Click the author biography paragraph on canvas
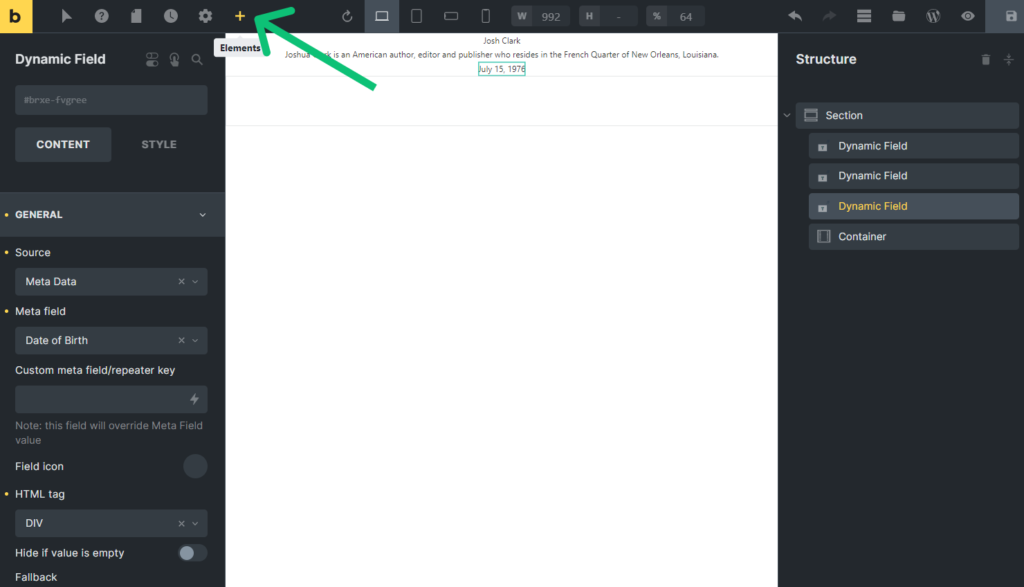Screen dimensions: 1024x587 point(502,55)
